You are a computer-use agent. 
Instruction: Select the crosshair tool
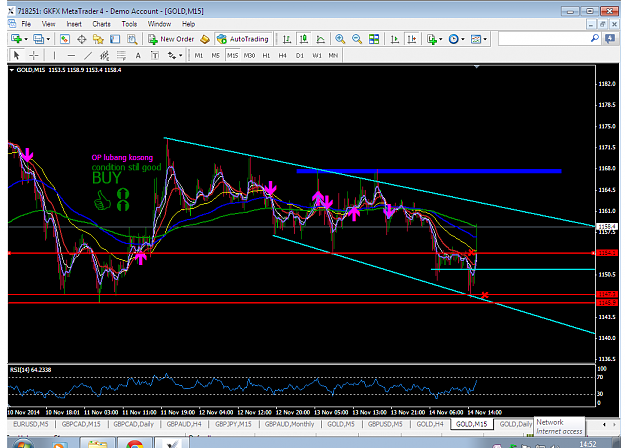pyautogui.click(x=34, y=55)
